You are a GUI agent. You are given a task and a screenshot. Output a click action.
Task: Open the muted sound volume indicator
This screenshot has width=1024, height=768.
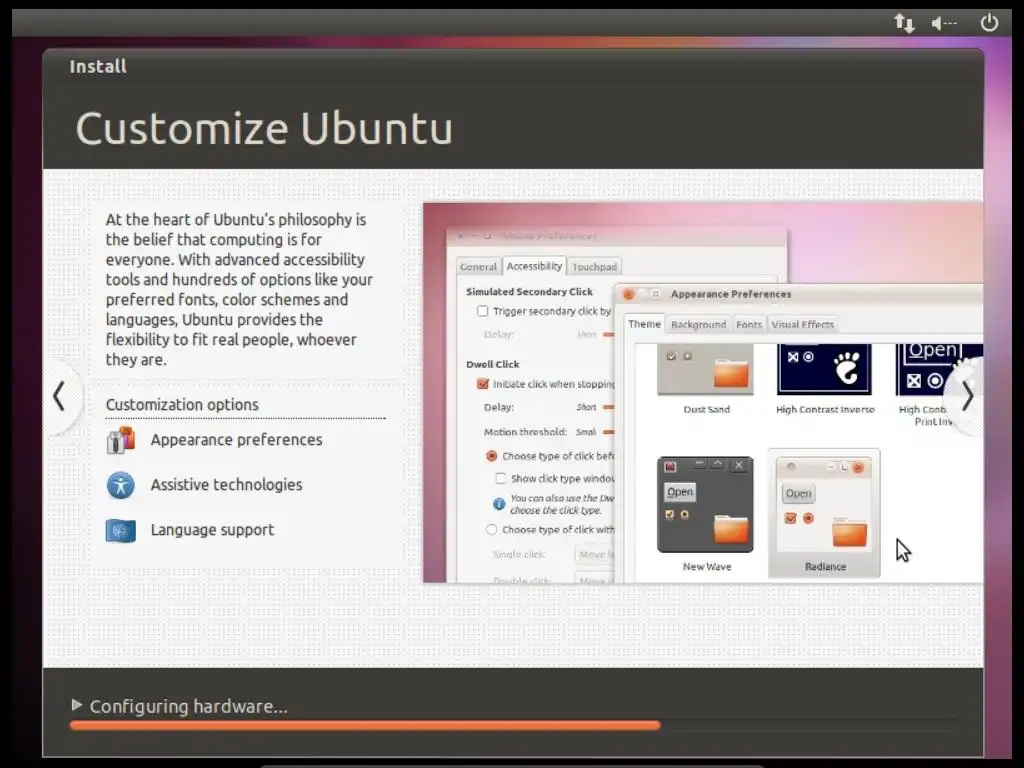pyautogui.click(x=944, y=24)
